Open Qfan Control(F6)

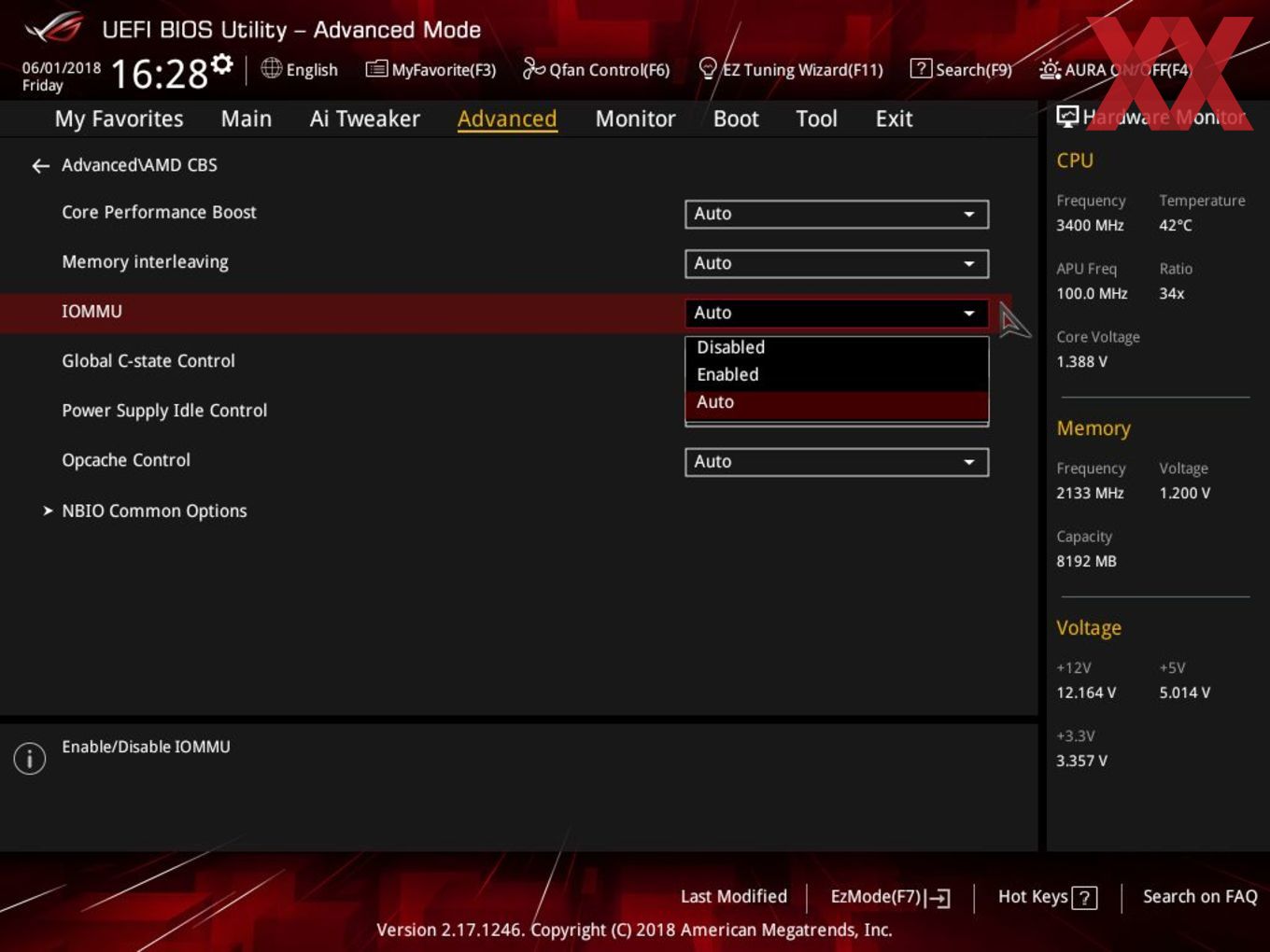click(x=596, y=69)
